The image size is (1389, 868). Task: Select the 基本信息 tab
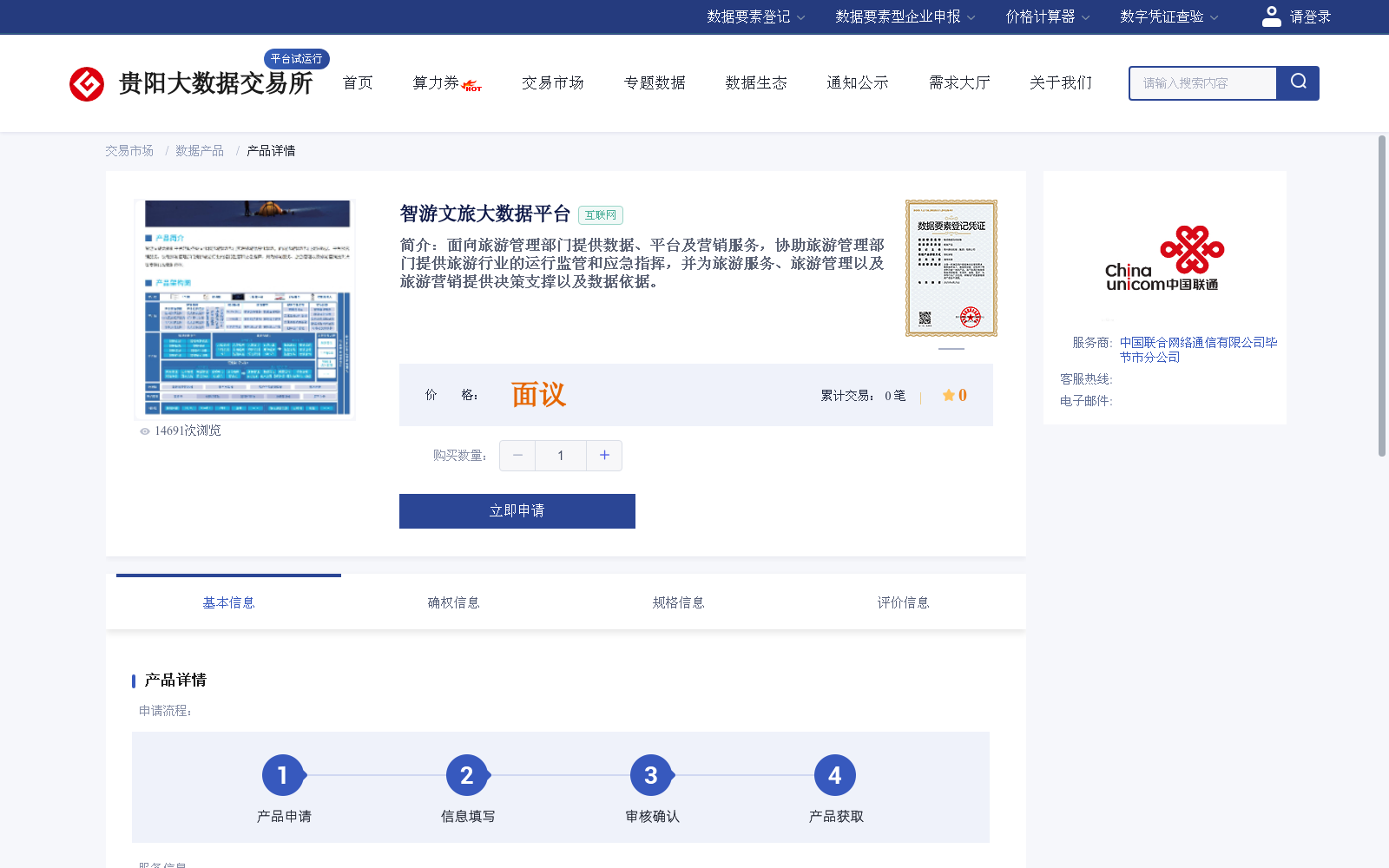tap(228, 602)
